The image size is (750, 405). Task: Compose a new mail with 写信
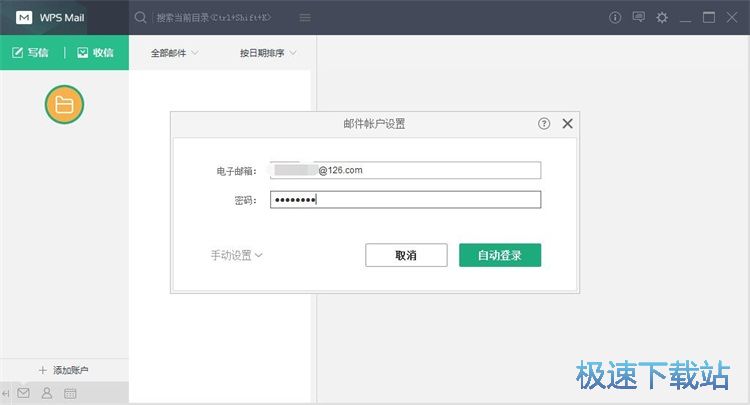[30, 53]
